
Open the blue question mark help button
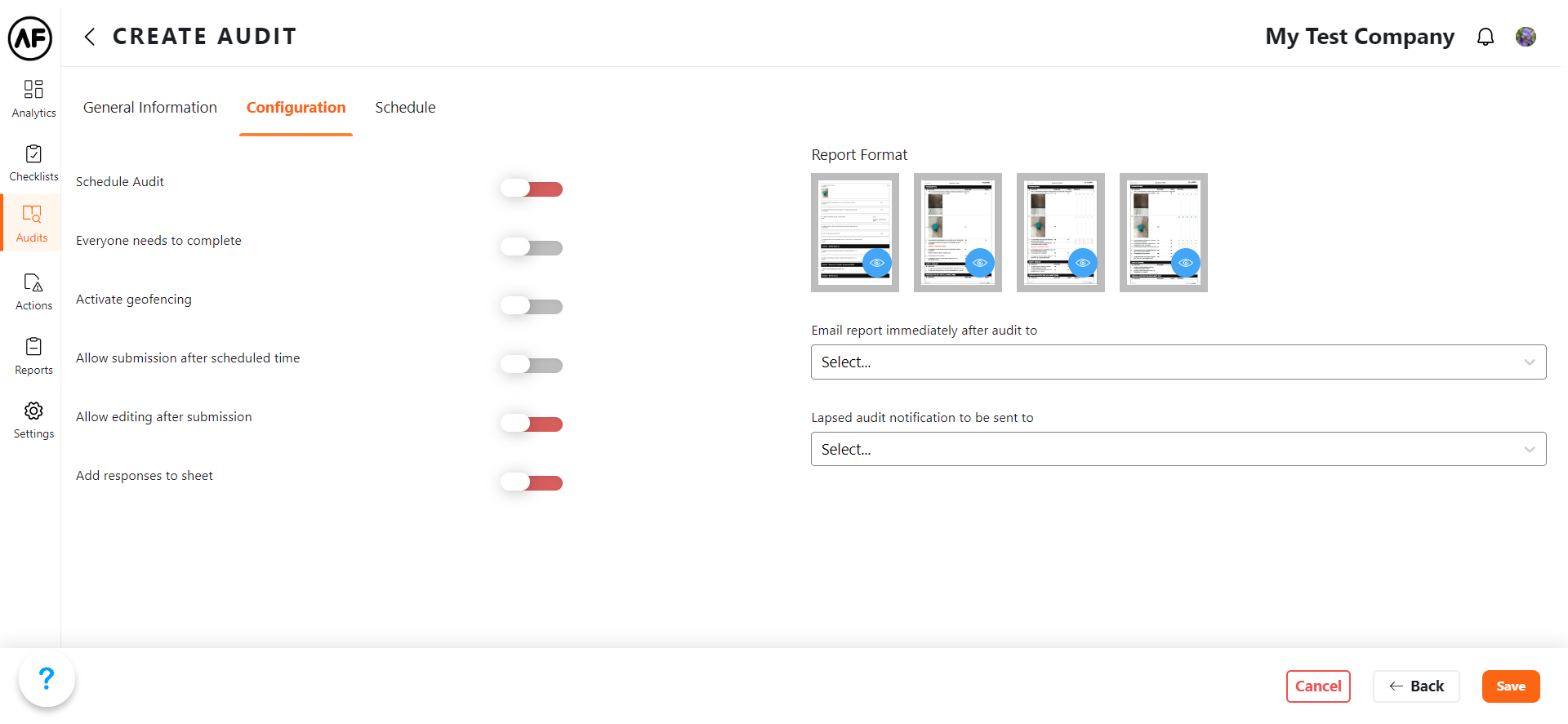click(47, 677)
